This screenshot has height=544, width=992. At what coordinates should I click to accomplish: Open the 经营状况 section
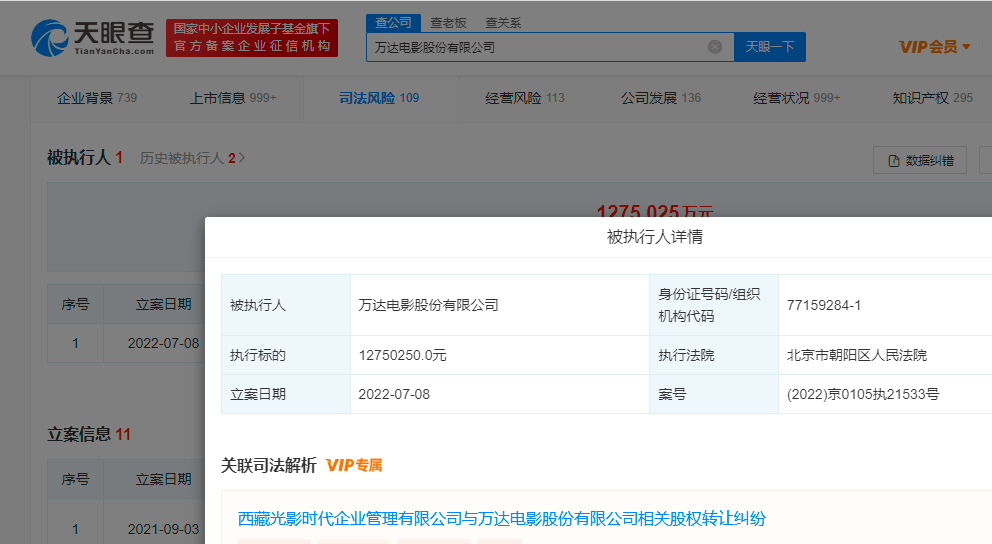coord(796,98)
